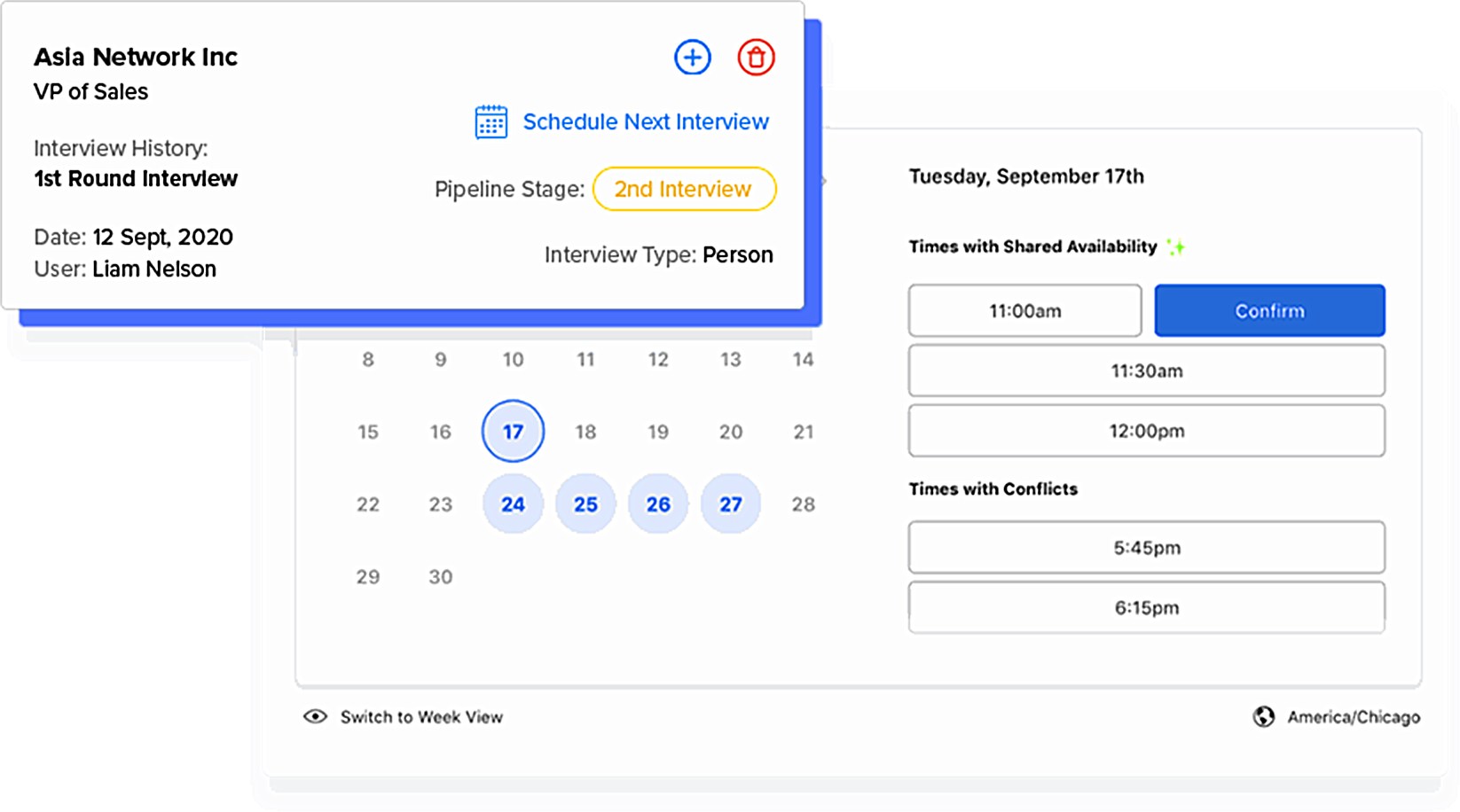Open Schedule Next Interview link
The image size is (1460, 812).
pyautogui.click(x=645, y=121)
